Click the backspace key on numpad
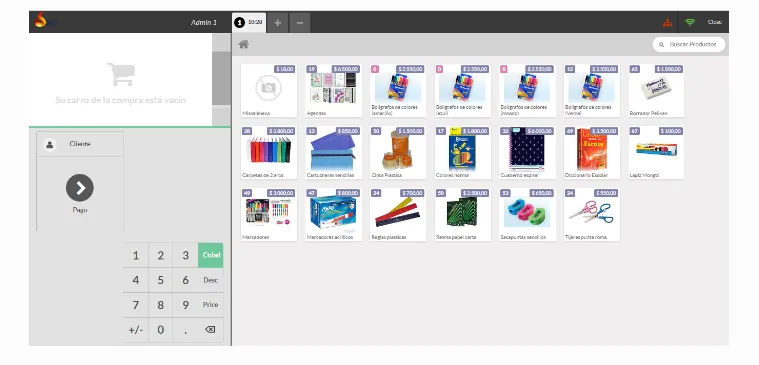The image size is (759, 365). [210, 330]
